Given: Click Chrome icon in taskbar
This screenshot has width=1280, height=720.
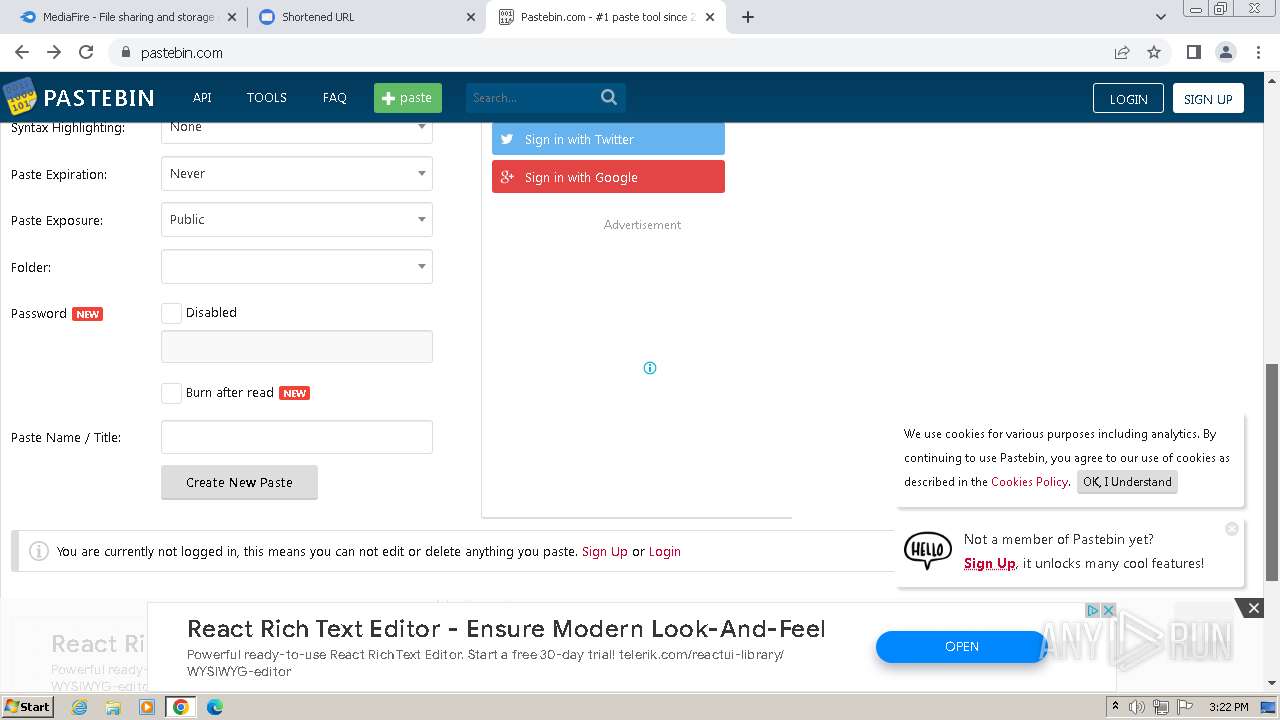Looking at the screenshot, I should pyautogui.click(x=181, y=707).
